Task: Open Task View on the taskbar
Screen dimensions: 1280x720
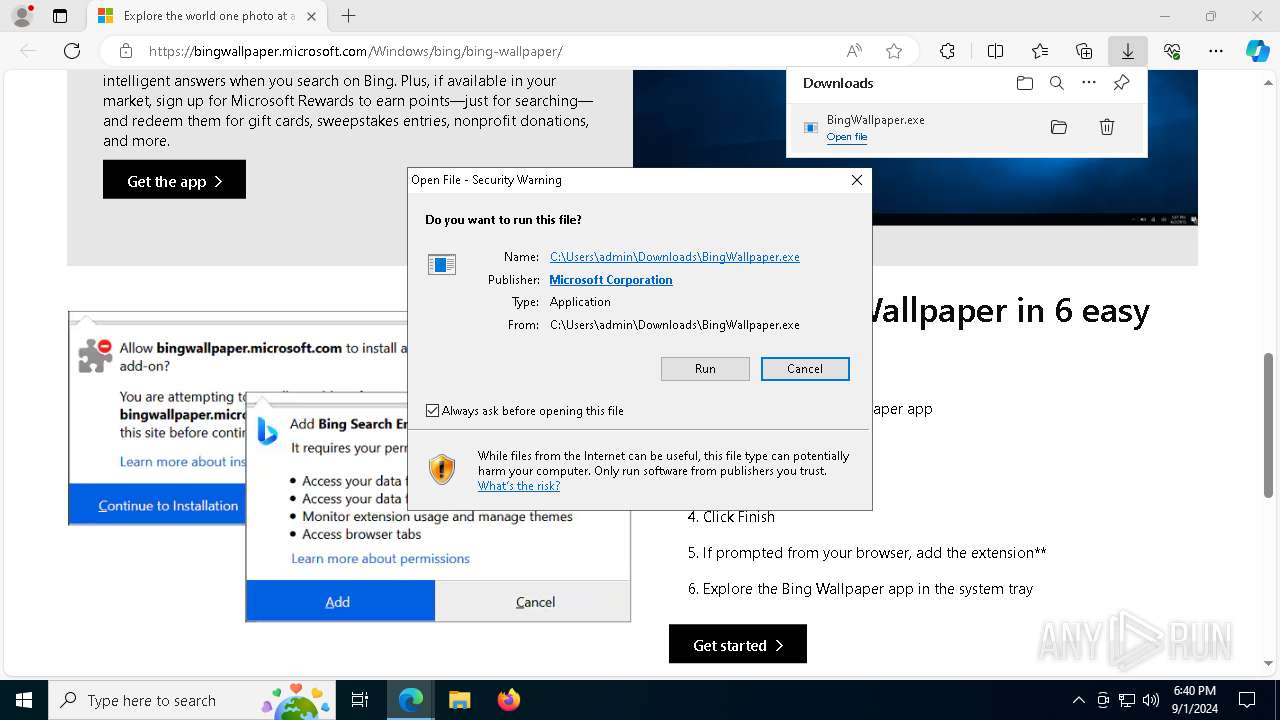Action: click(360, 700)
